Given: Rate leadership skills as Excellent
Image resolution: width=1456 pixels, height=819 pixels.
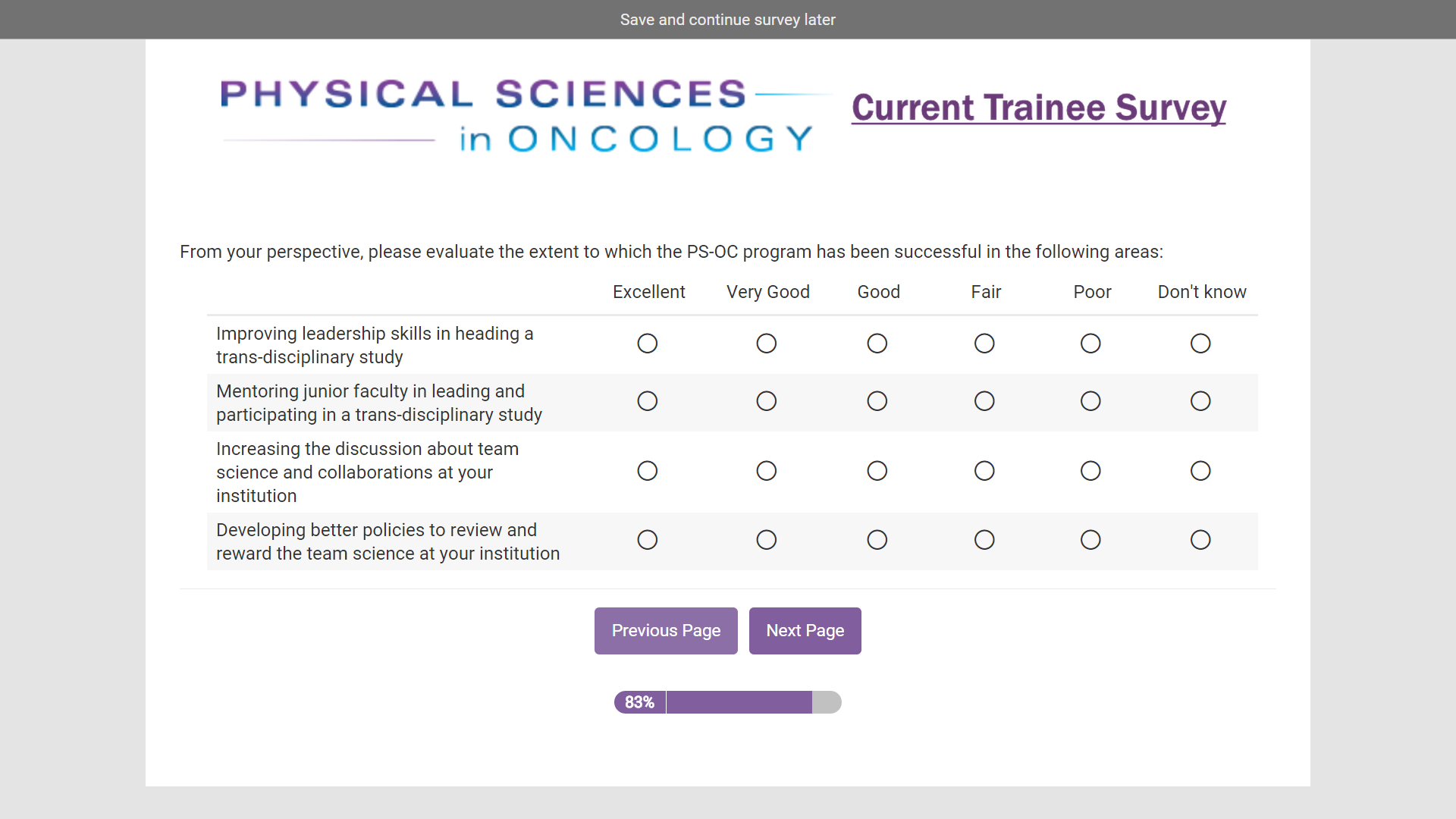Looking at the screenshot, I should [647, 344].
